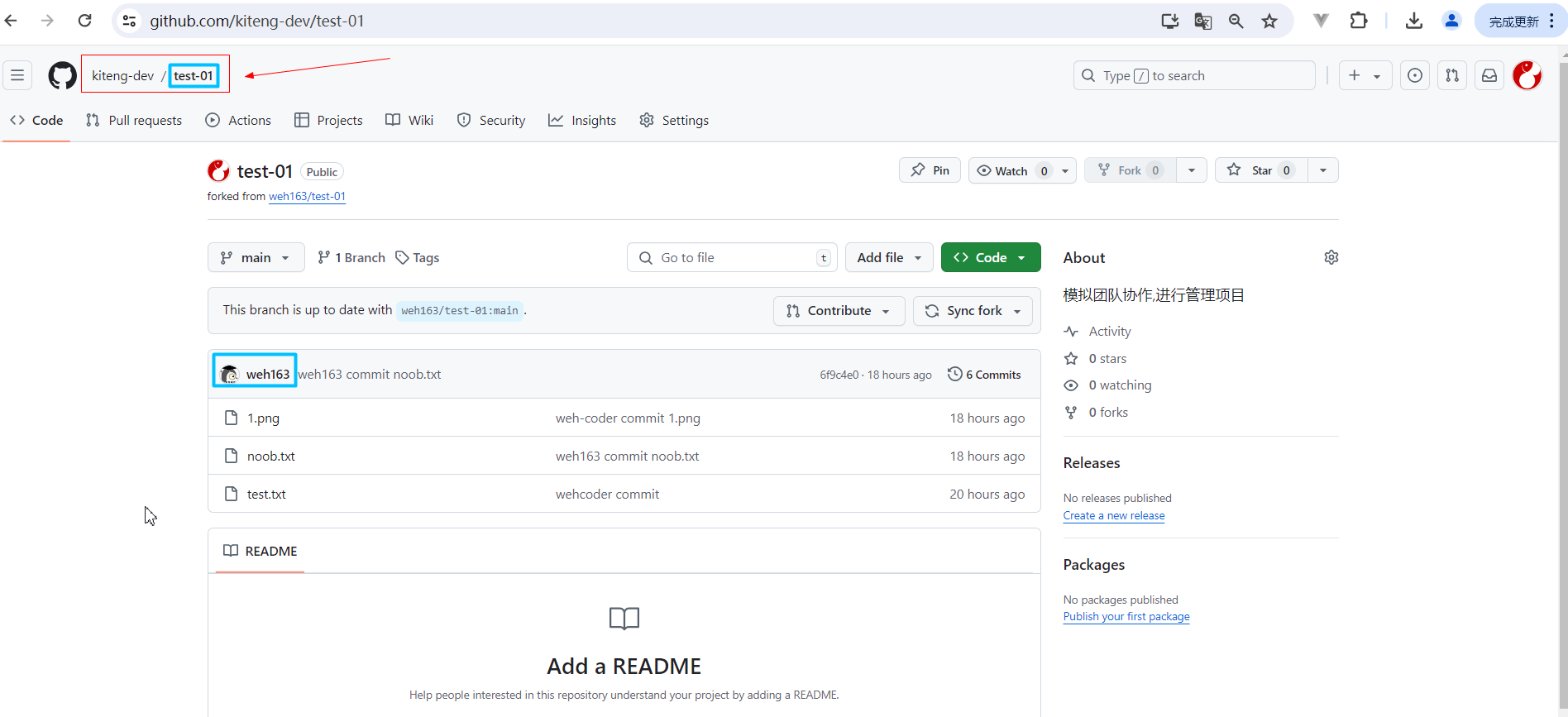Open the 0 stars link
This screenshot has height=717, width=1568.
1107,358
